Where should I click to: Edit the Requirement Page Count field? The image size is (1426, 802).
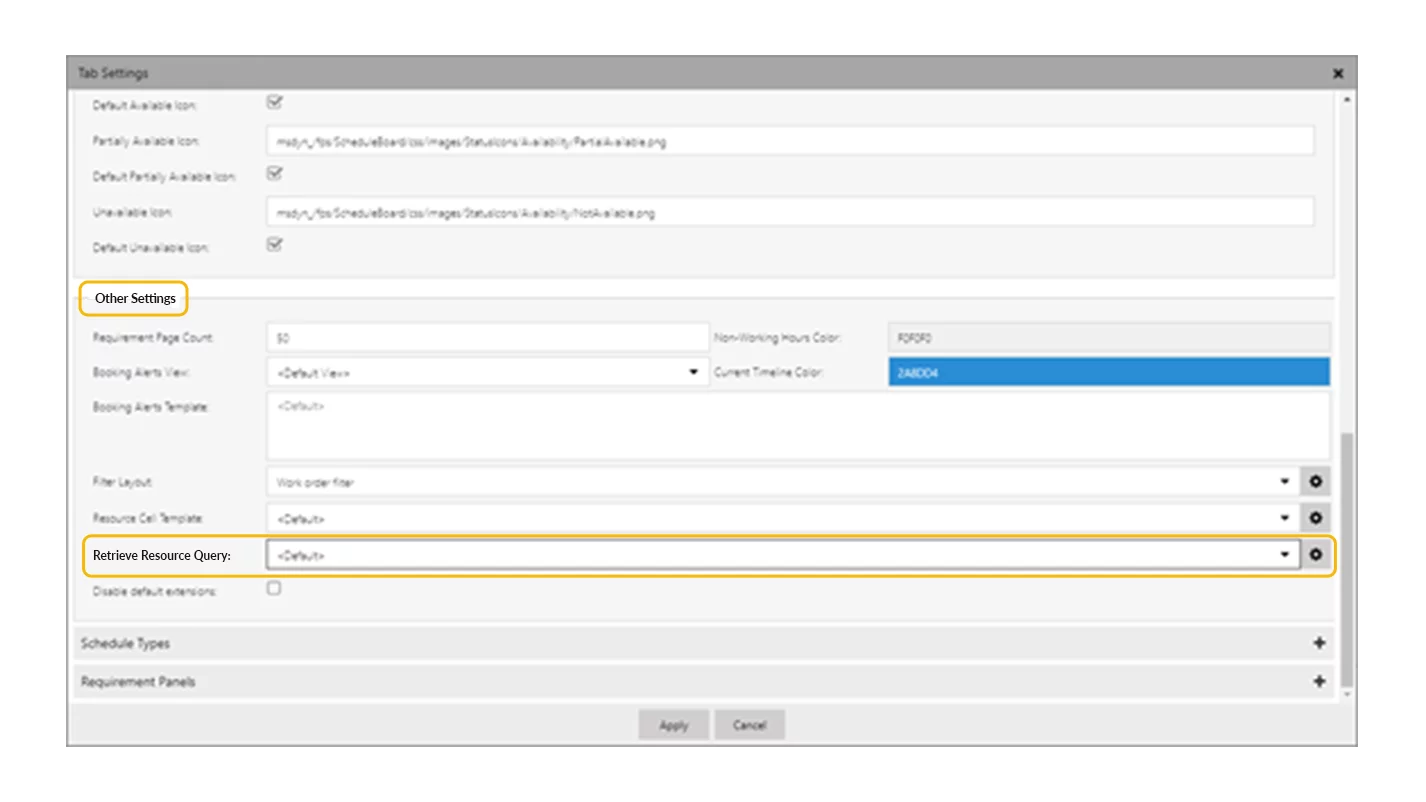point(487,337)
